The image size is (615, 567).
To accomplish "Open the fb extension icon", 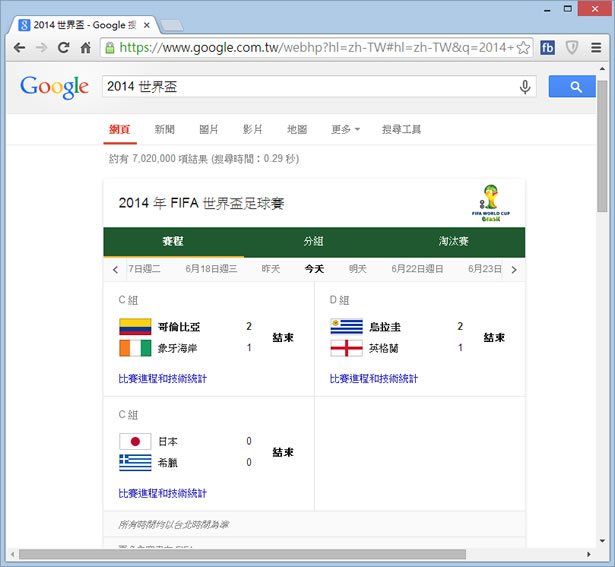I will (x=548, y=48).
